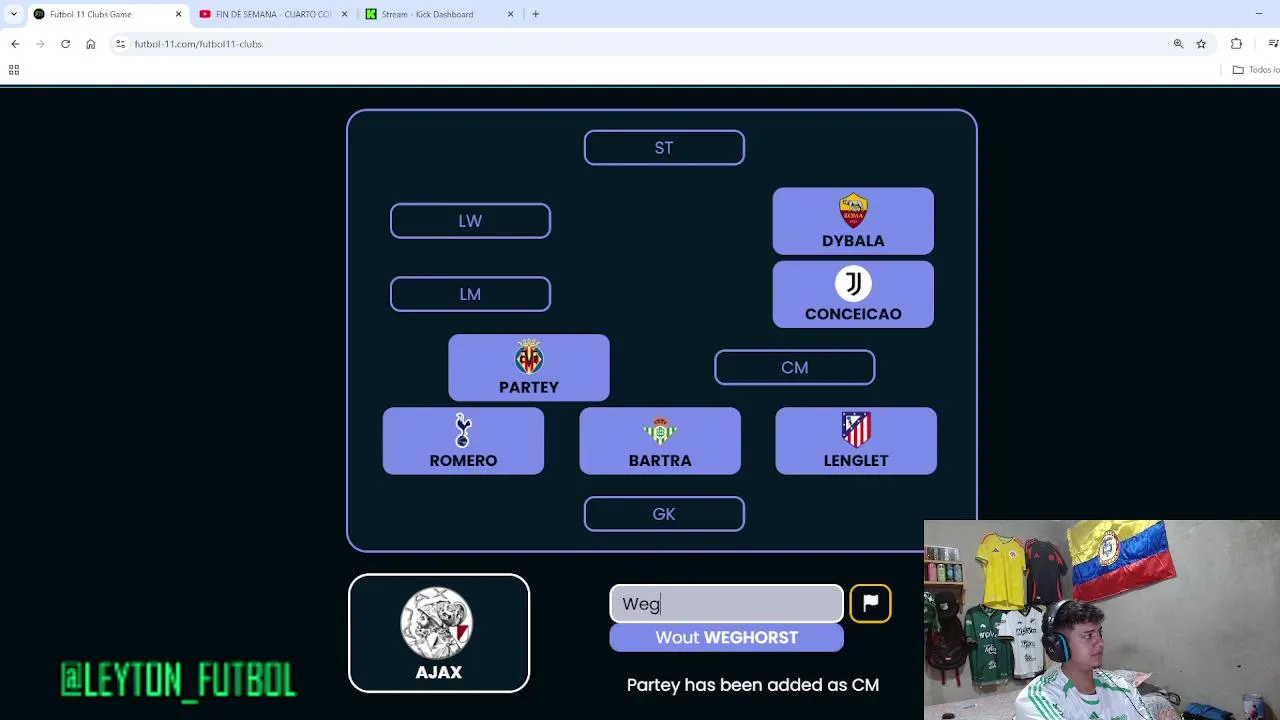
Task: Click the Conceicao Juventus card
Action: (x=853, y=294)
